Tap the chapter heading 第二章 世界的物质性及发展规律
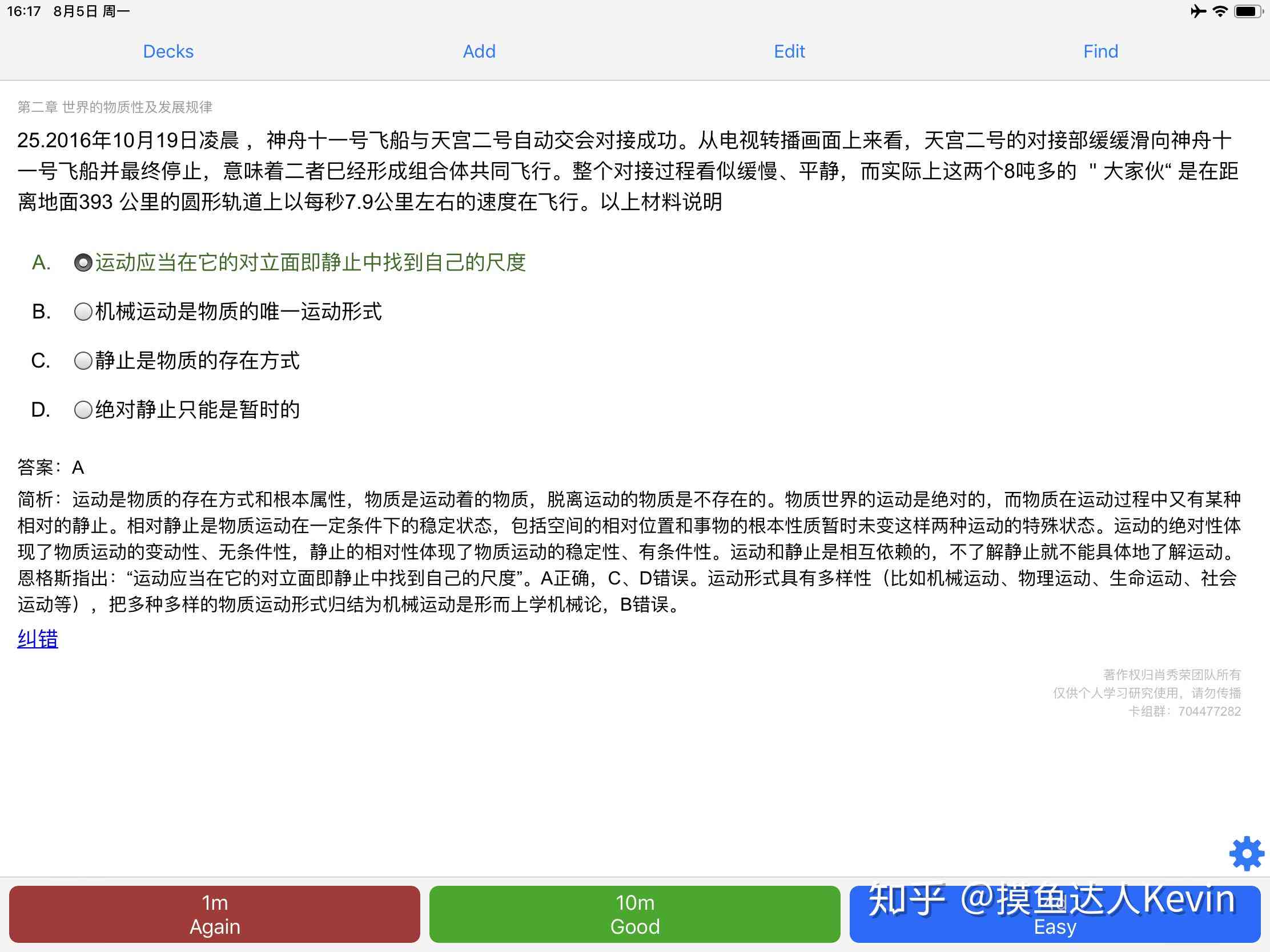1270x952 pixels. (115, 107)
